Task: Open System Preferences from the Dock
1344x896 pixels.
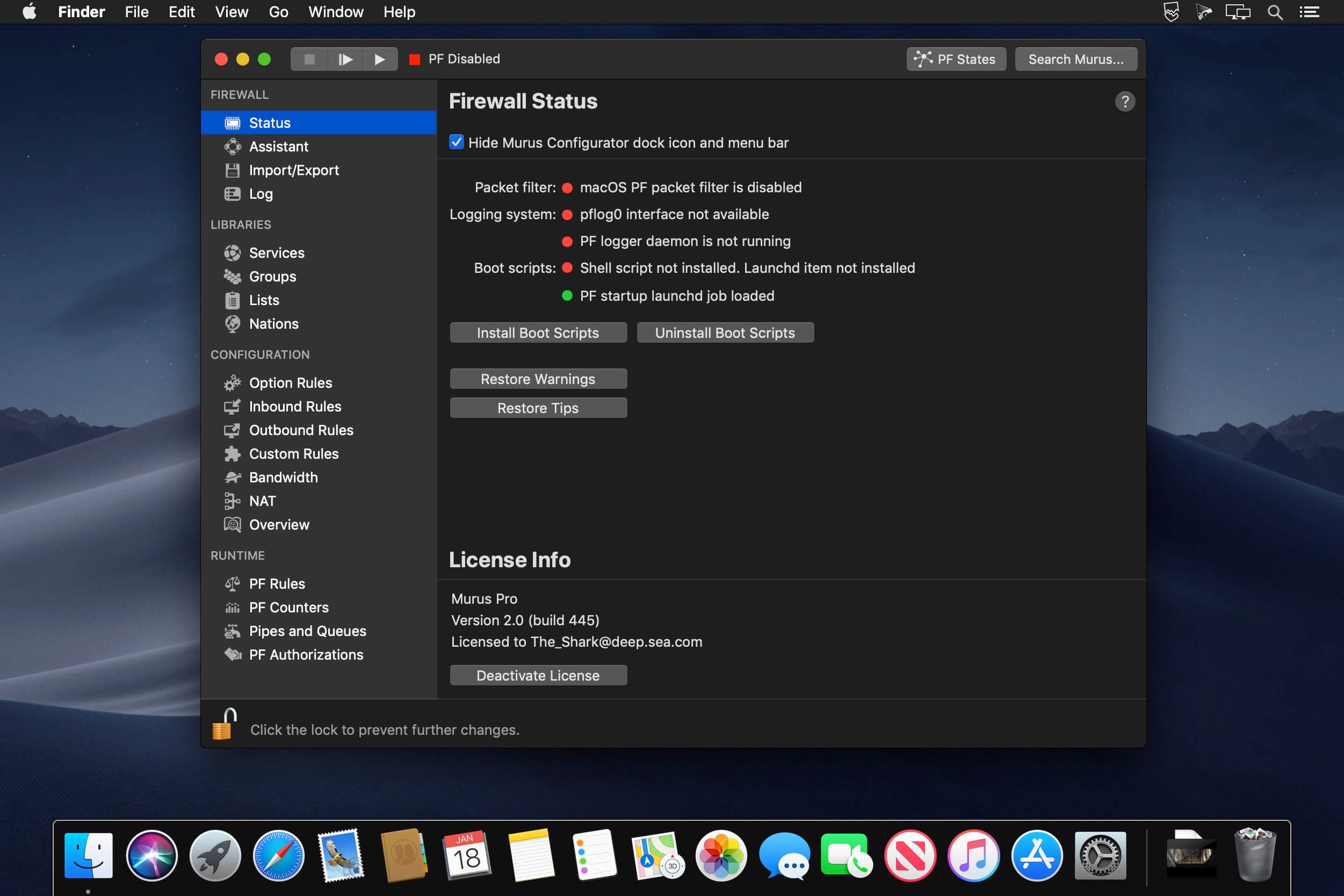Action: pos(1100,855)
